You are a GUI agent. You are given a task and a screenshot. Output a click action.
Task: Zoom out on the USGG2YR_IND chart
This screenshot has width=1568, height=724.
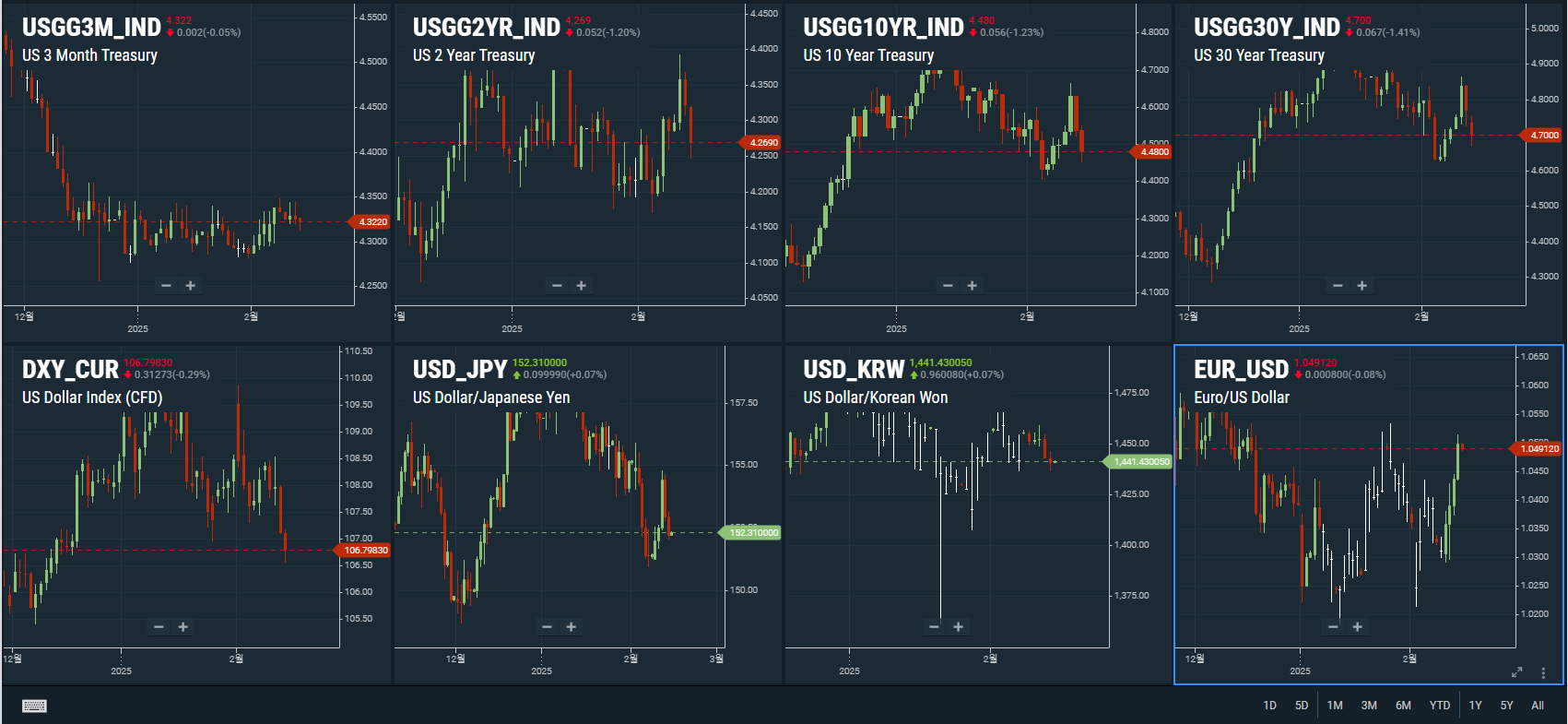tap(557, 286)
